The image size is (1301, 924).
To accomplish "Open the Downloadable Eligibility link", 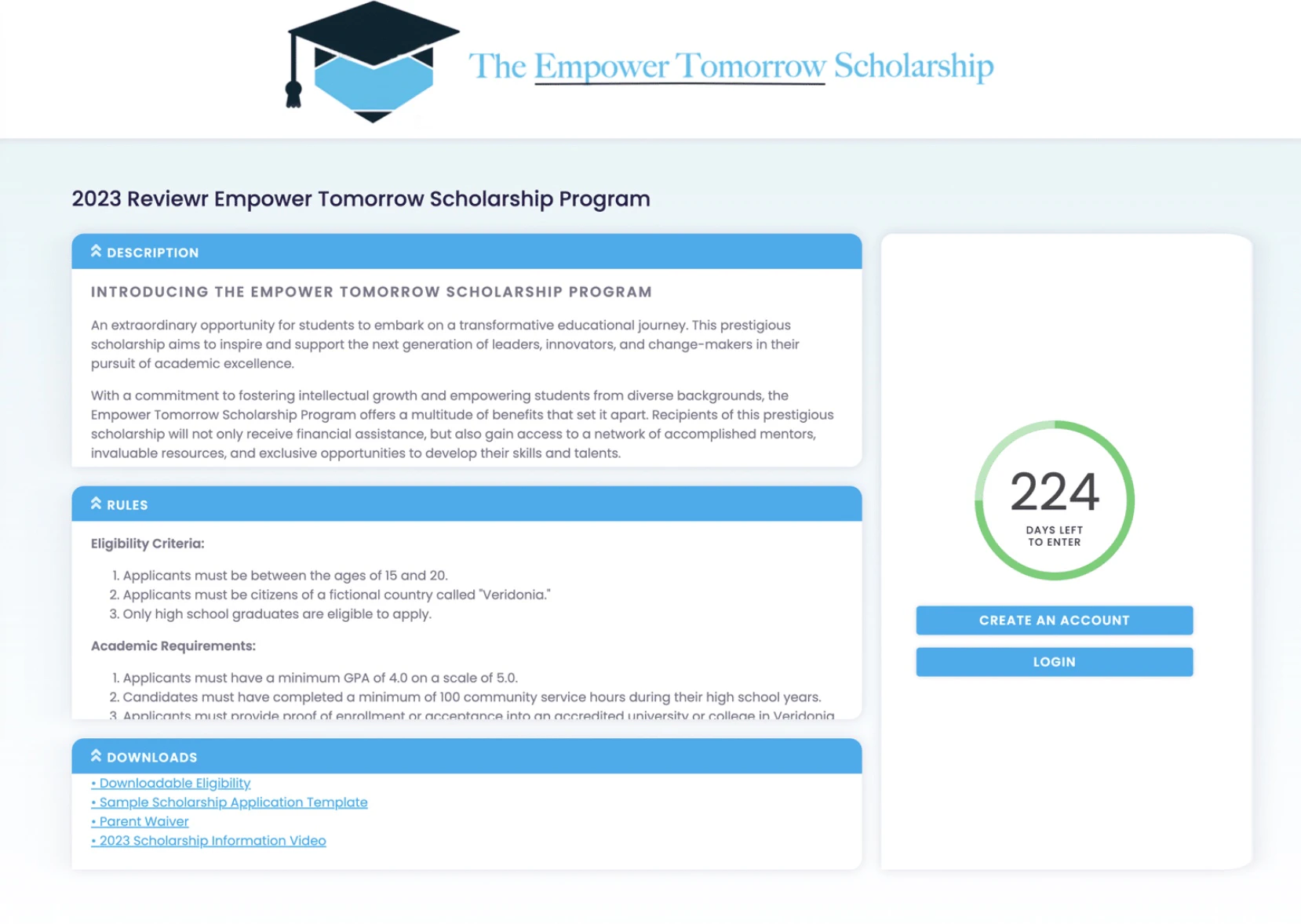I will pos(171,783).
